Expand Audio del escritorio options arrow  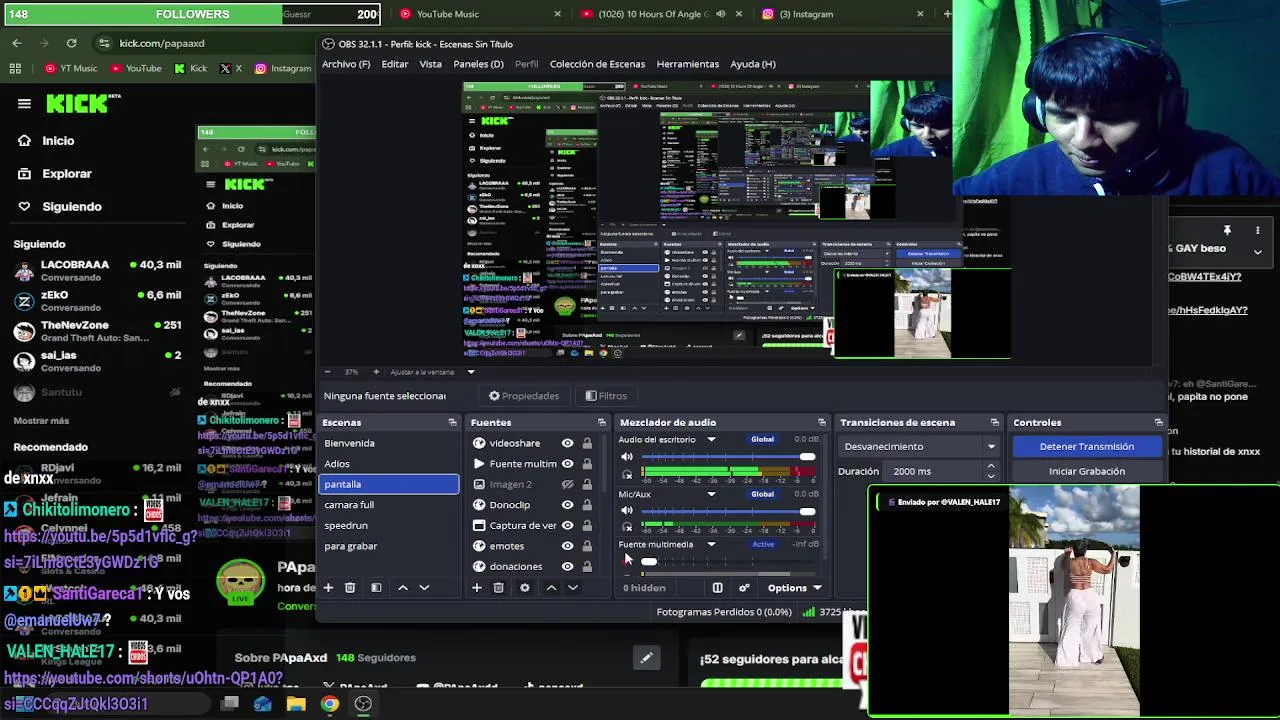tap(711, 440)
